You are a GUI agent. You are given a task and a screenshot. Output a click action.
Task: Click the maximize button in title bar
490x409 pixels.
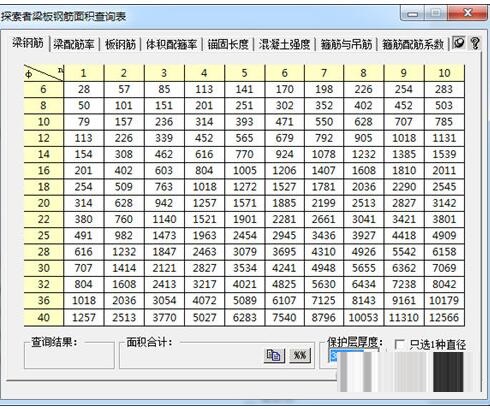[x=436, y=13]
